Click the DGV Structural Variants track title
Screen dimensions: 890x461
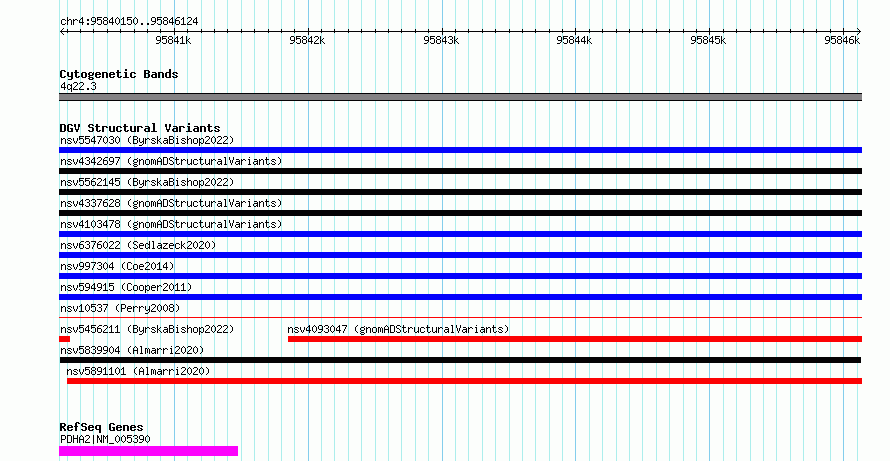pyautogui.click(x=140, y=128)
